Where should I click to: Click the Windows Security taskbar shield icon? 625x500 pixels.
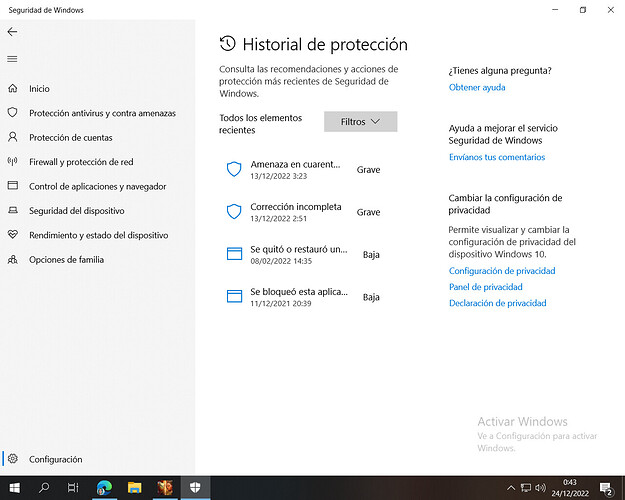coord(195,487)
